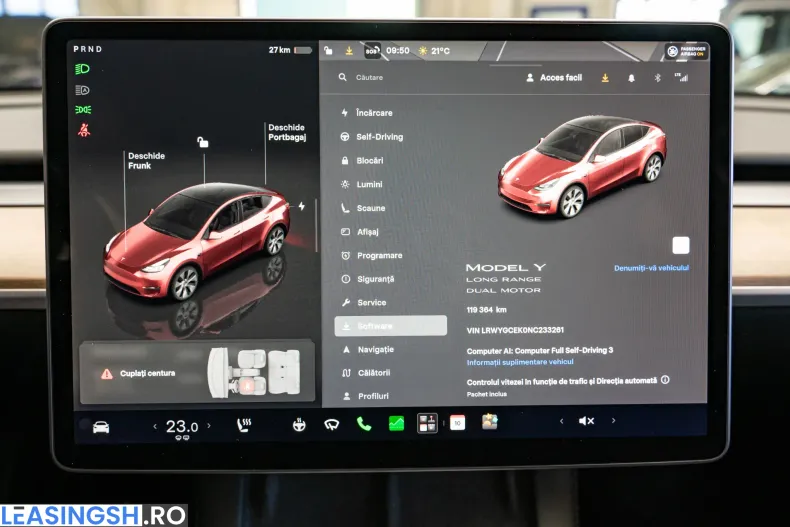
Task: Tap download icon next to Acces facil
Action: click(x=605, y=78)
